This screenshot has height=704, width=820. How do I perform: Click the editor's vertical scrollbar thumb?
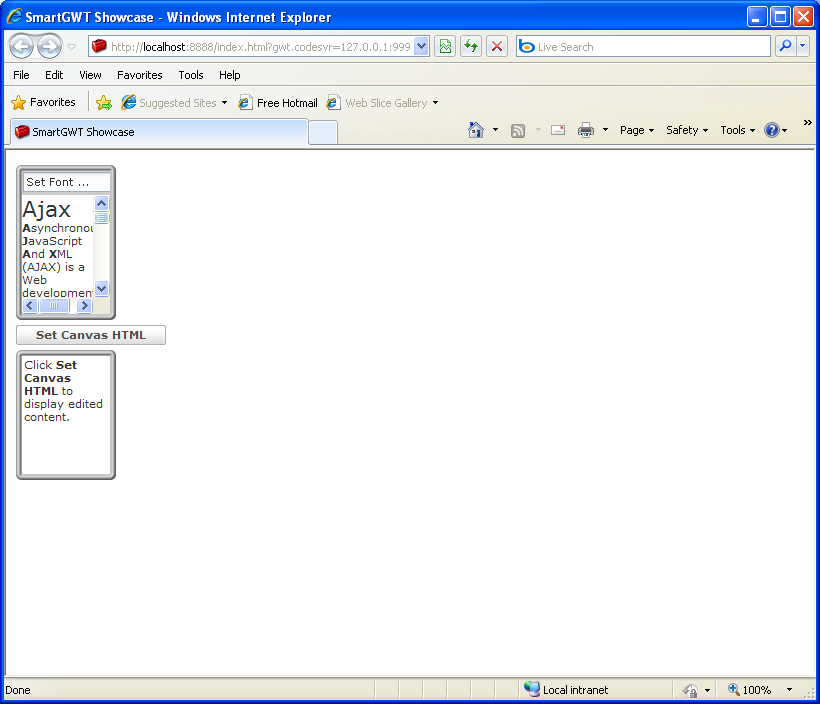pos(101,218)
